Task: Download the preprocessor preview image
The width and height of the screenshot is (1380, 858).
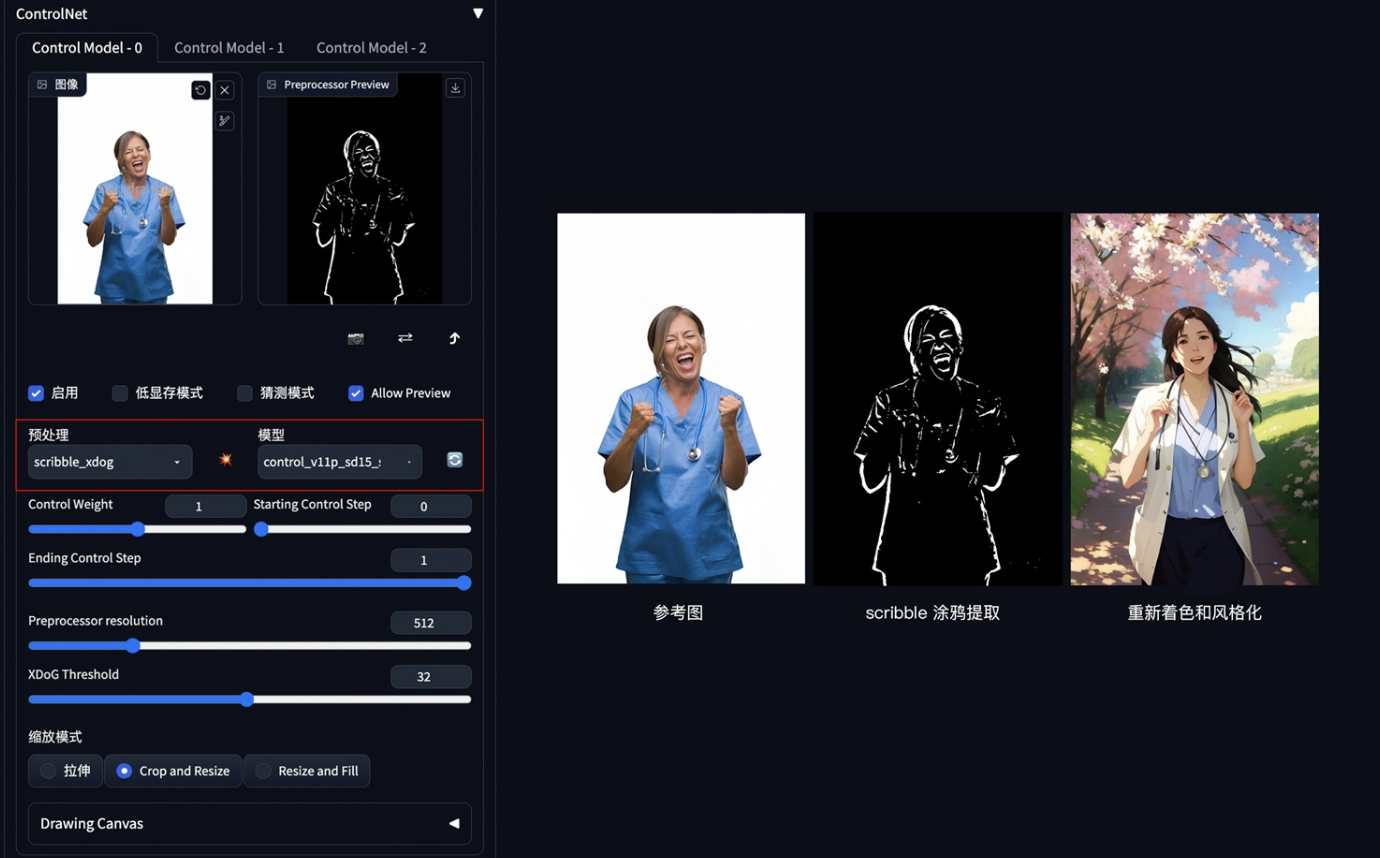Action: 455,88
